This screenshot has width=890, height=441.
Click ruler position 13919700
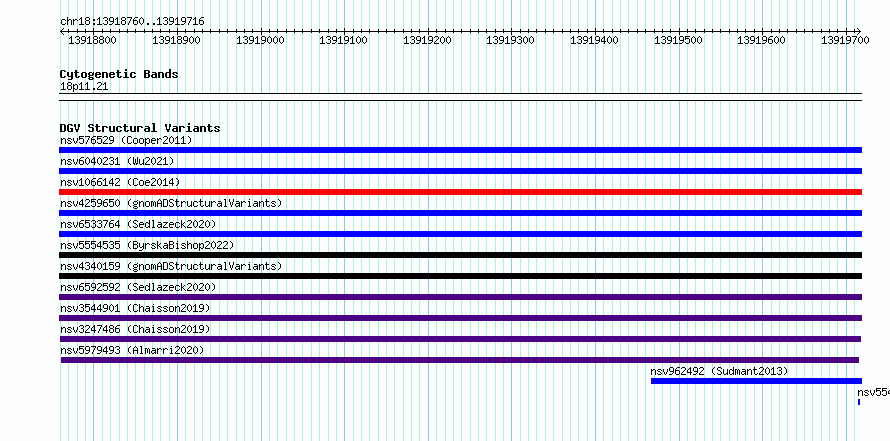845,40
